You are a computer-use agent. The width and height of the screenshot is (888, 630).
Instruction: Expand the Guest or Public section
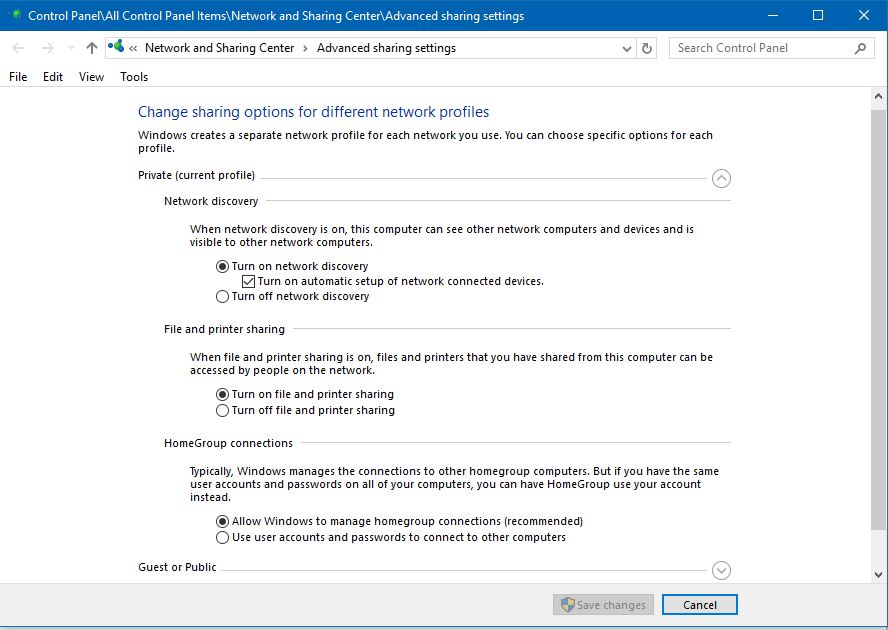point(721,570)
